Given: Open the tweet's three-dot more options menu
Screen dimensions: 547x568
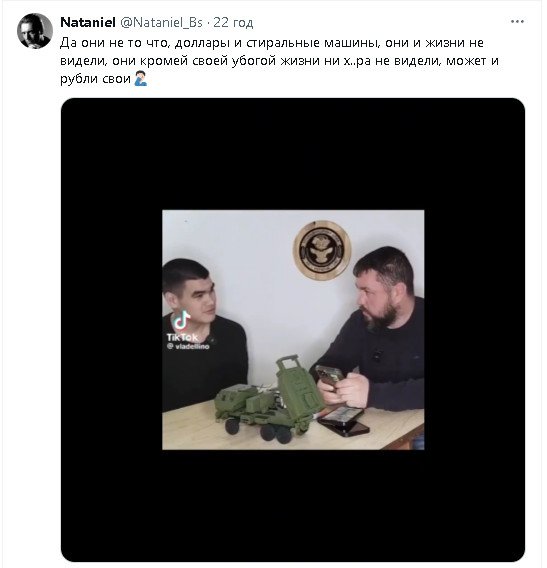Looking at the screenshot, I should coord(517,22).
